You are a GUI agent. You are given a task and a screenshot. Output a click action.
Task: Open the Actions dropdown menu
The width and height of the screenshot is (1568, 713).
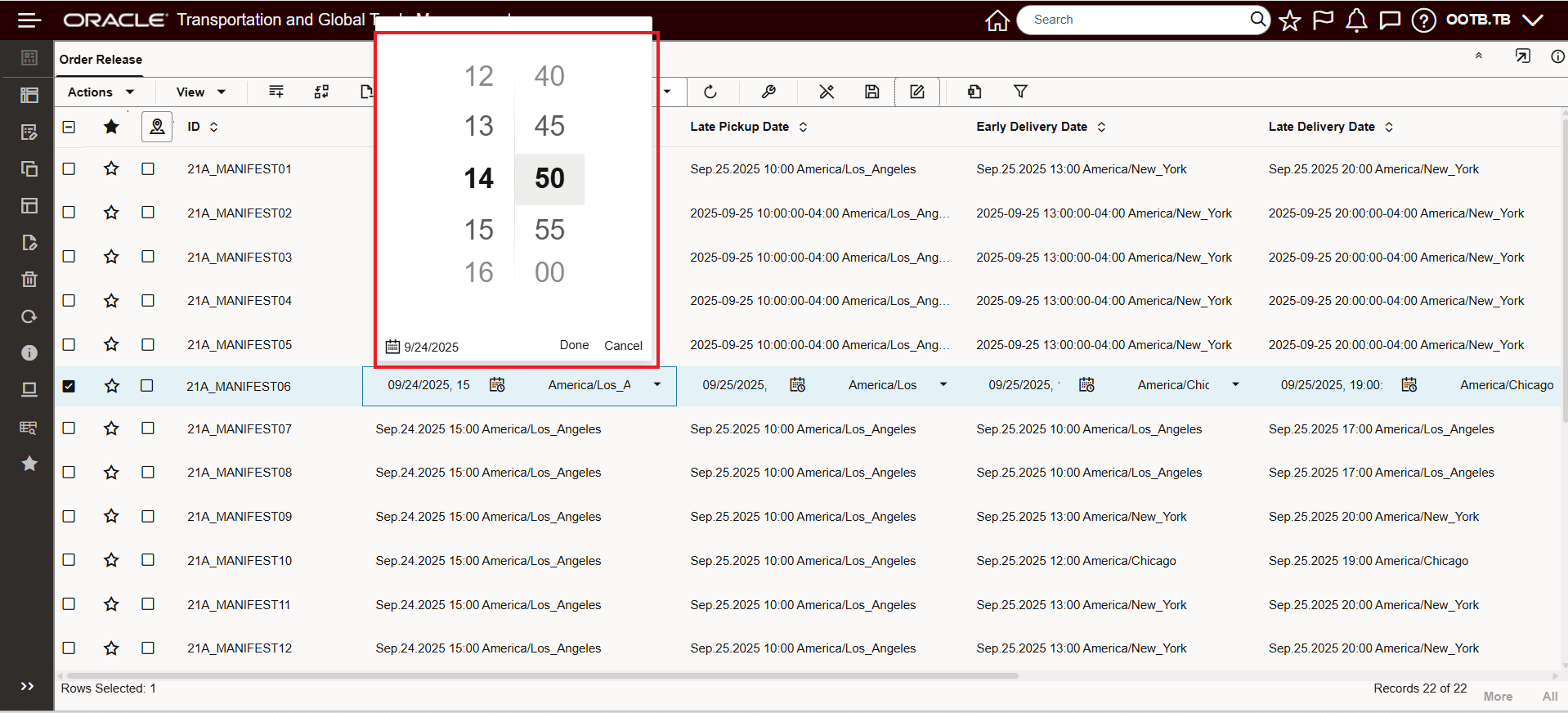[x=101, y=92]
